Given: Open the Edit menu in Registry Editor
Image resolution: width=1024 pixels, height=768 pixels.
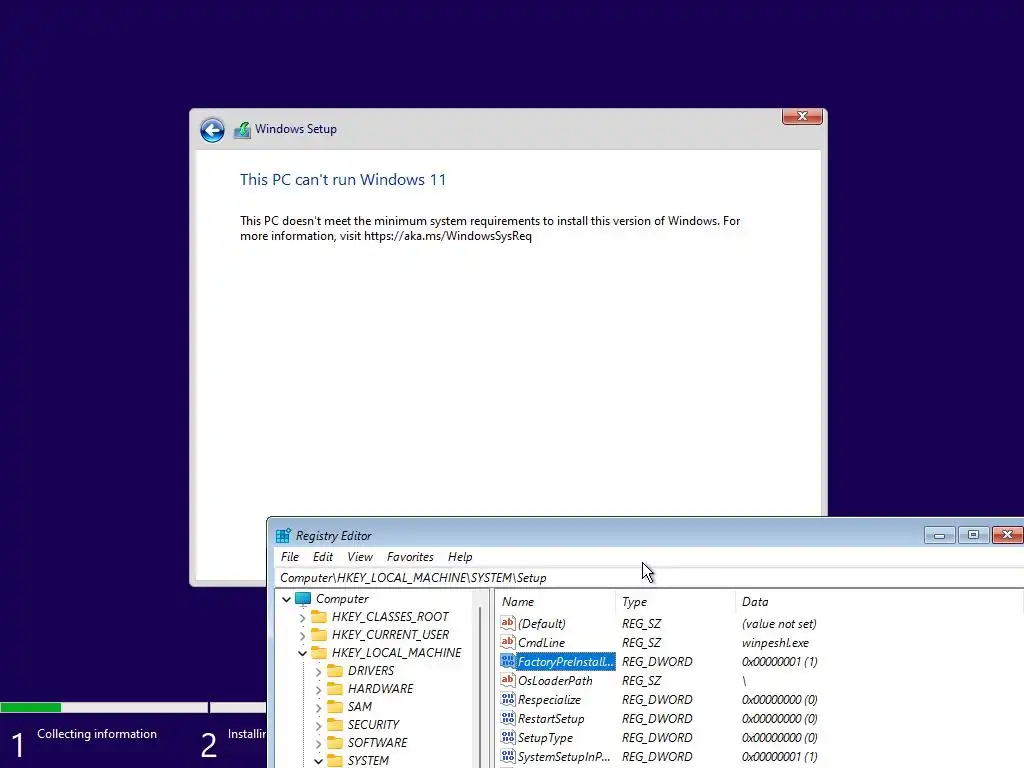Looking at the screenshot, I should click(323, 557).
